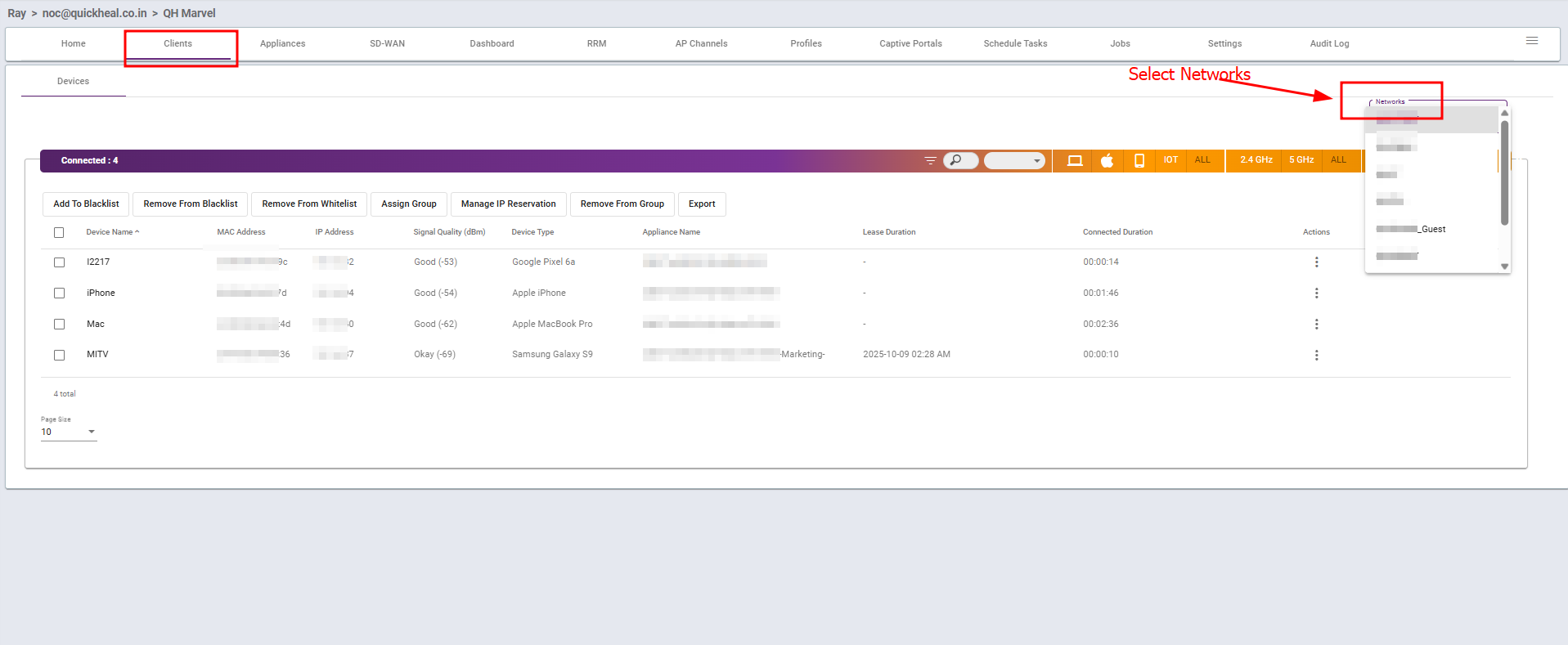The image size is (1568, 645).
Task: Click the filter lines icon
Action: click(930, 160)
